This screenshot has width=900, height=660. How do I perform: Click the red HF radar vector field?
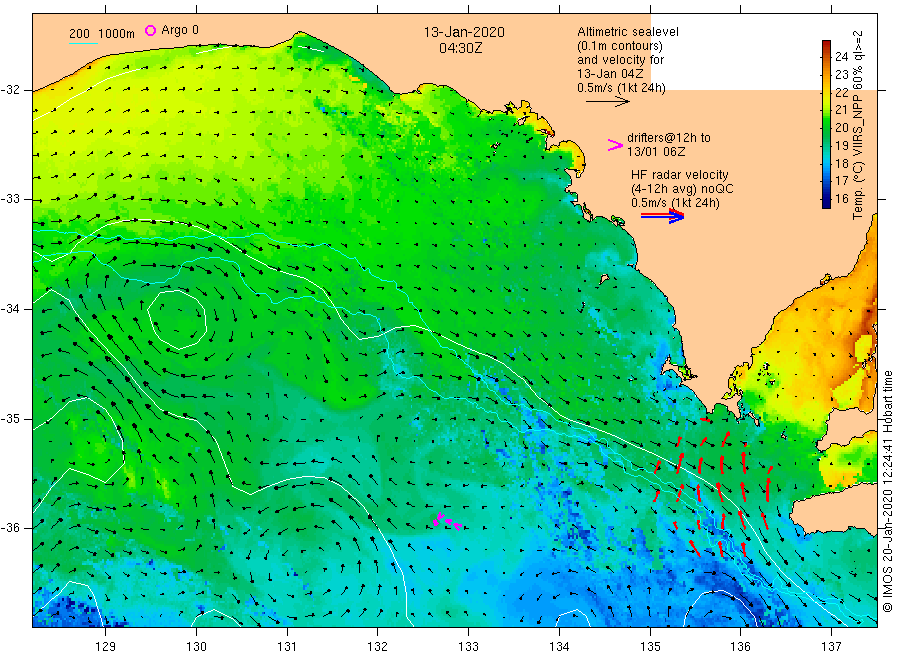713,488
